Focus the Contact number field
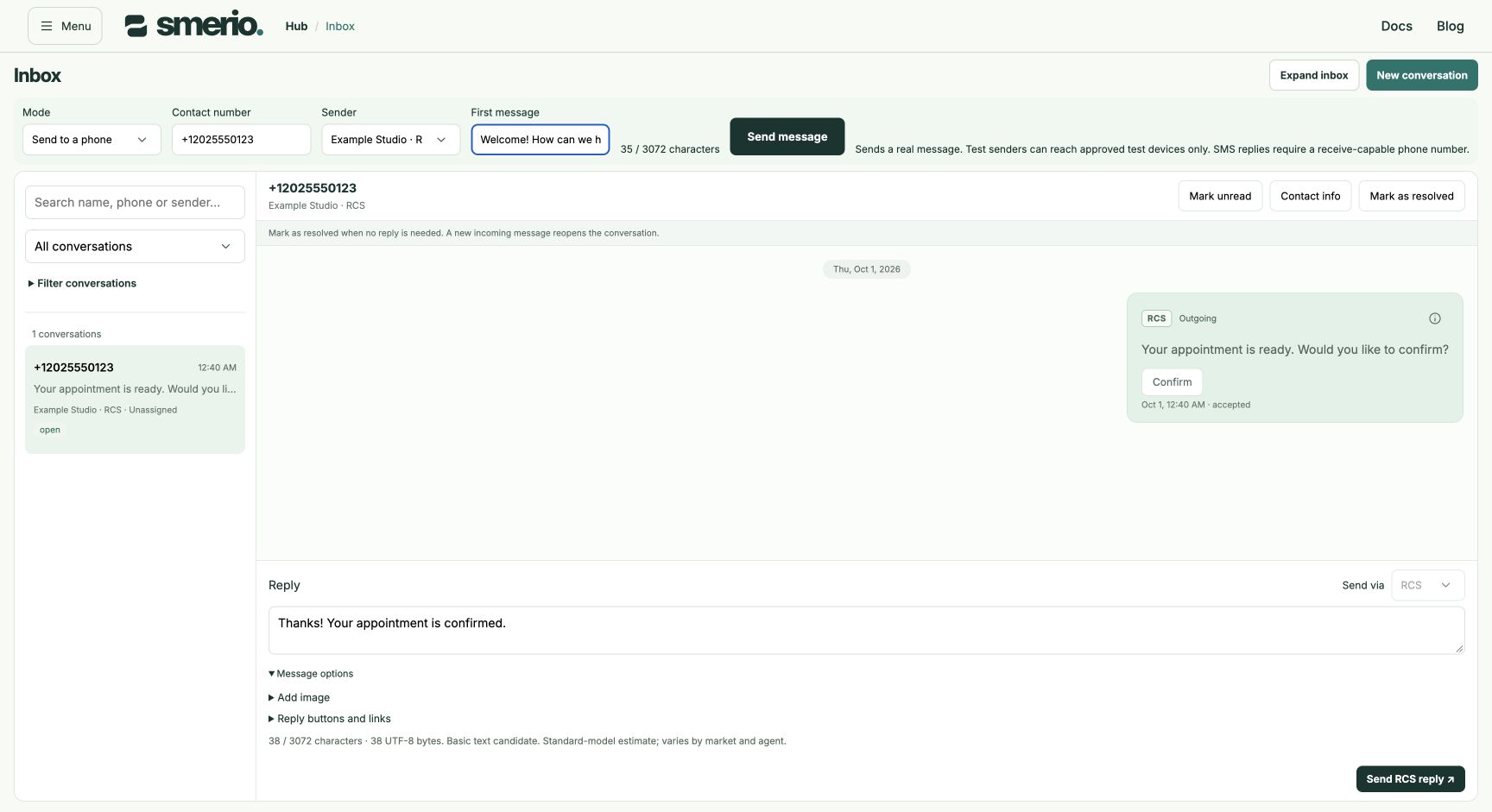1492x812 pixels. 241,140
